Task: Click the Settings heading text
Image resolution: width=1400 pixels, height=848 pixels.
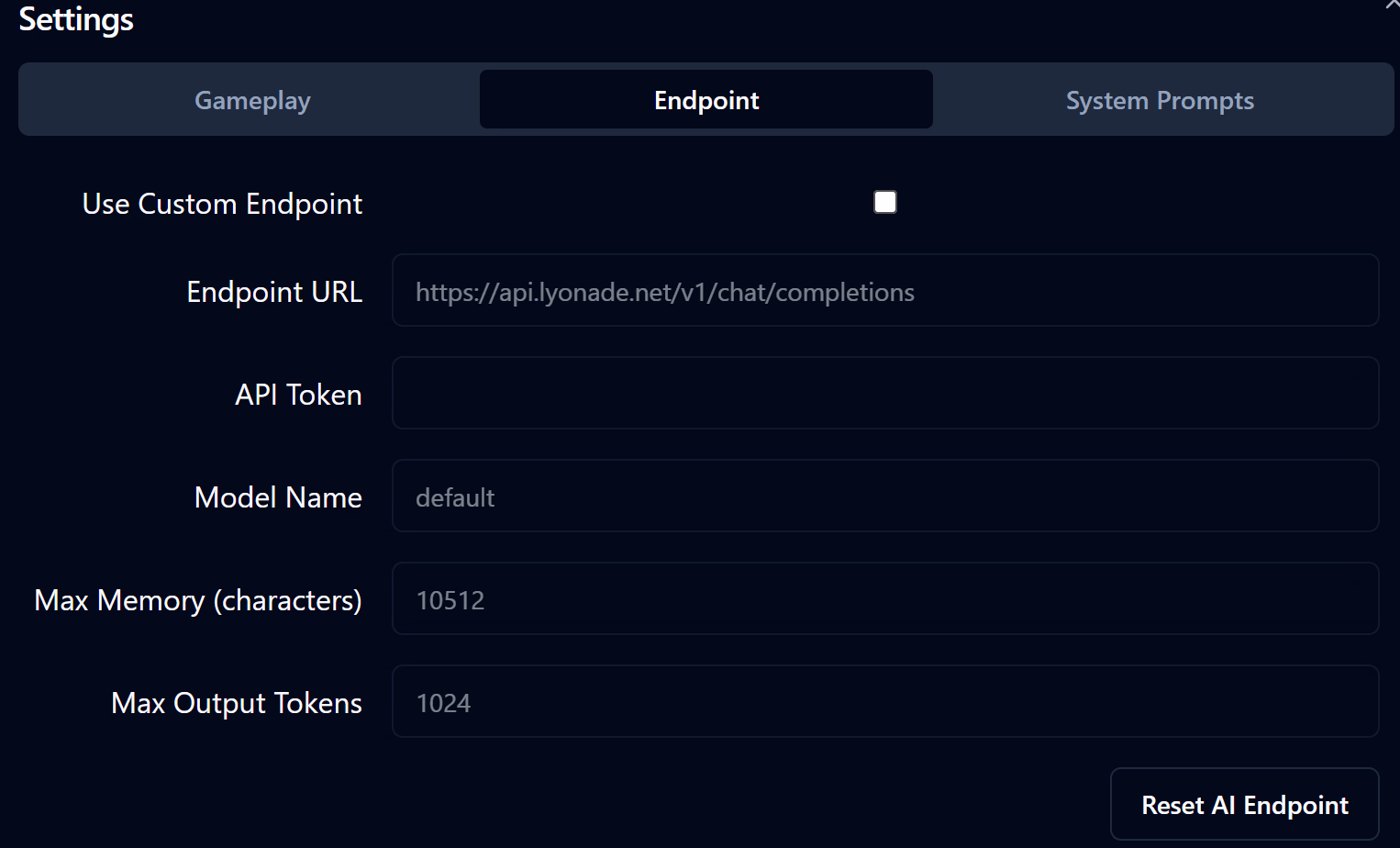Action: (x=76, y=19)
